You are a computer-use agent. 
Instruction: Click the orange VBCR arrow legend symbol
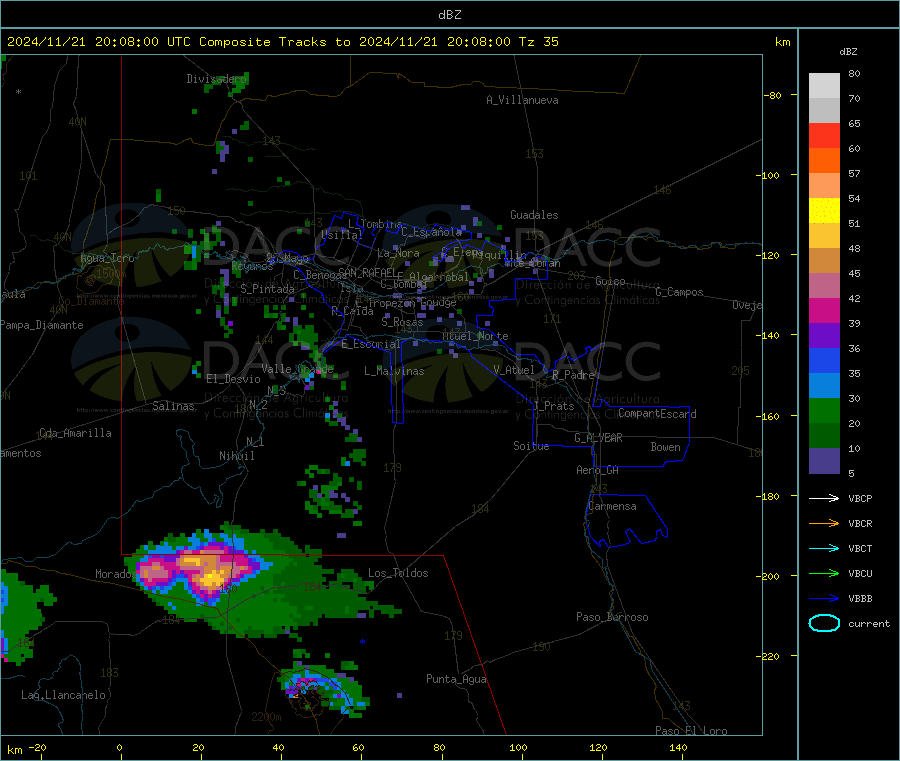point(824,523)
